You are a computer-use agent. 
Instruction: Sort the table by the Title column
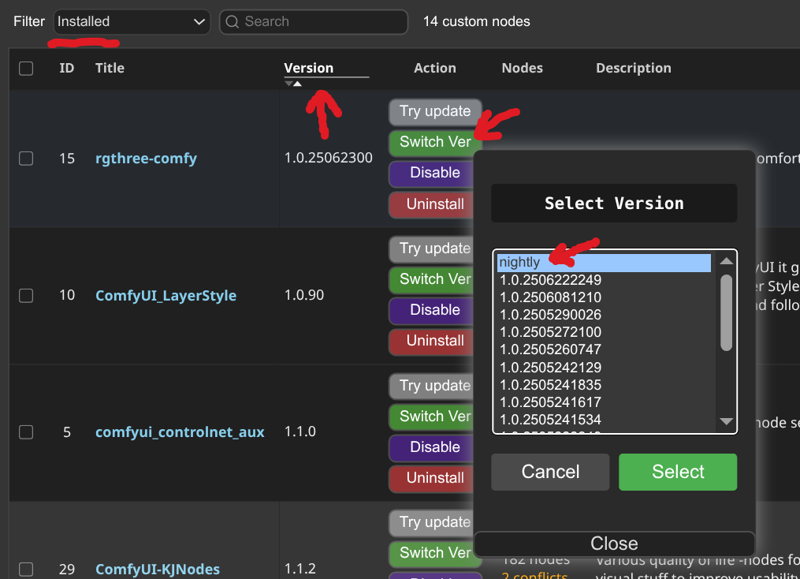110,68
